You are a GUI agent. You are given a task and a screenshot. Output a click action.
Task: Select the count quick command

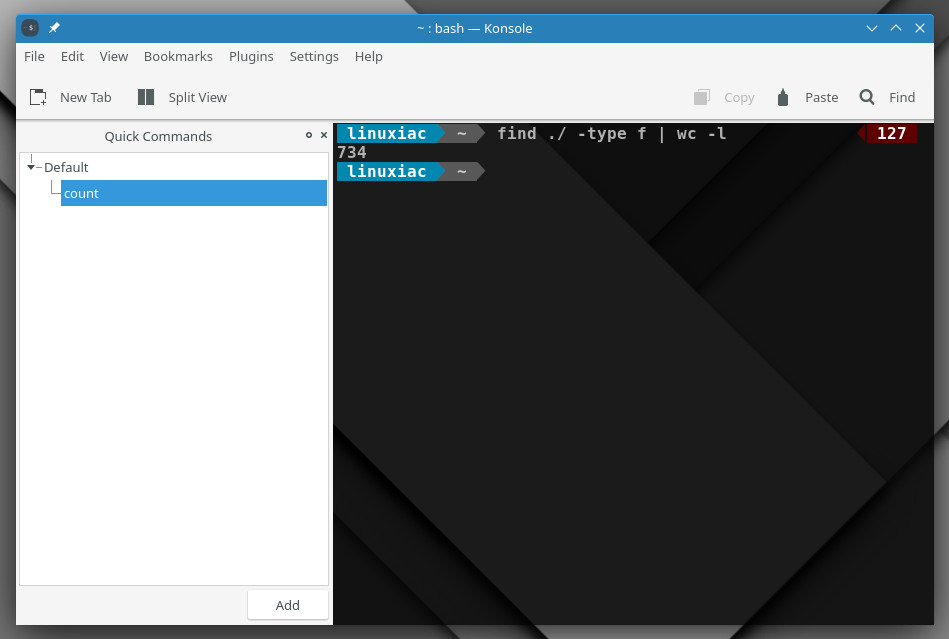[194, 193]
